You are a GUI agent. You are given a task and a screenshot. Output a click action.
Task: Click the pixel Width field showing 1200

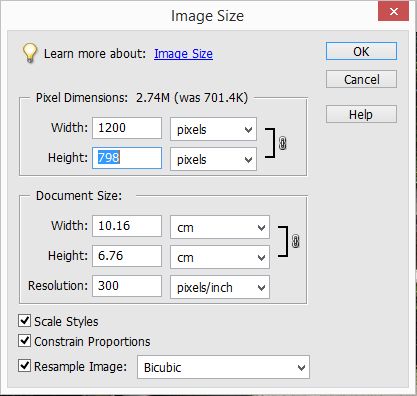click(127, 128)
